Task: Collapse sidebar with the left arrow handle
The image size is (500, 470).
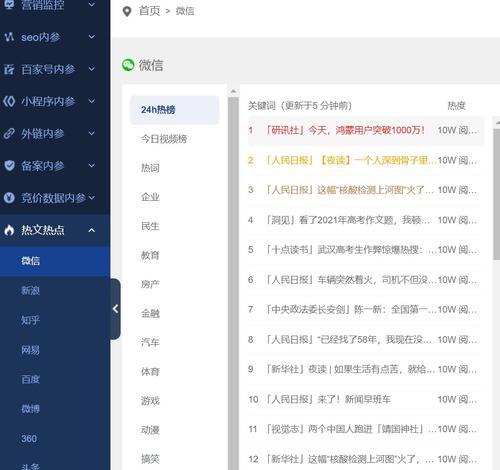Action: (x=115, y=309)
